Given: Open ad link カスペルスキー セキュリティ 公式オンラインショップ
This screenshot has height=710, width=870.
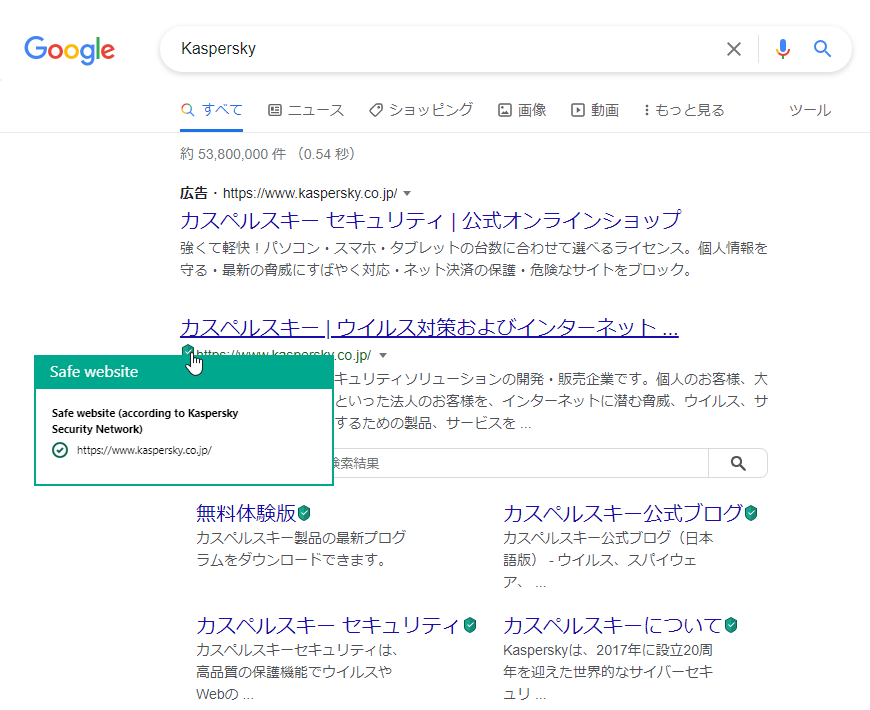Looking at the screenshot, I should (x=431, y=221).
